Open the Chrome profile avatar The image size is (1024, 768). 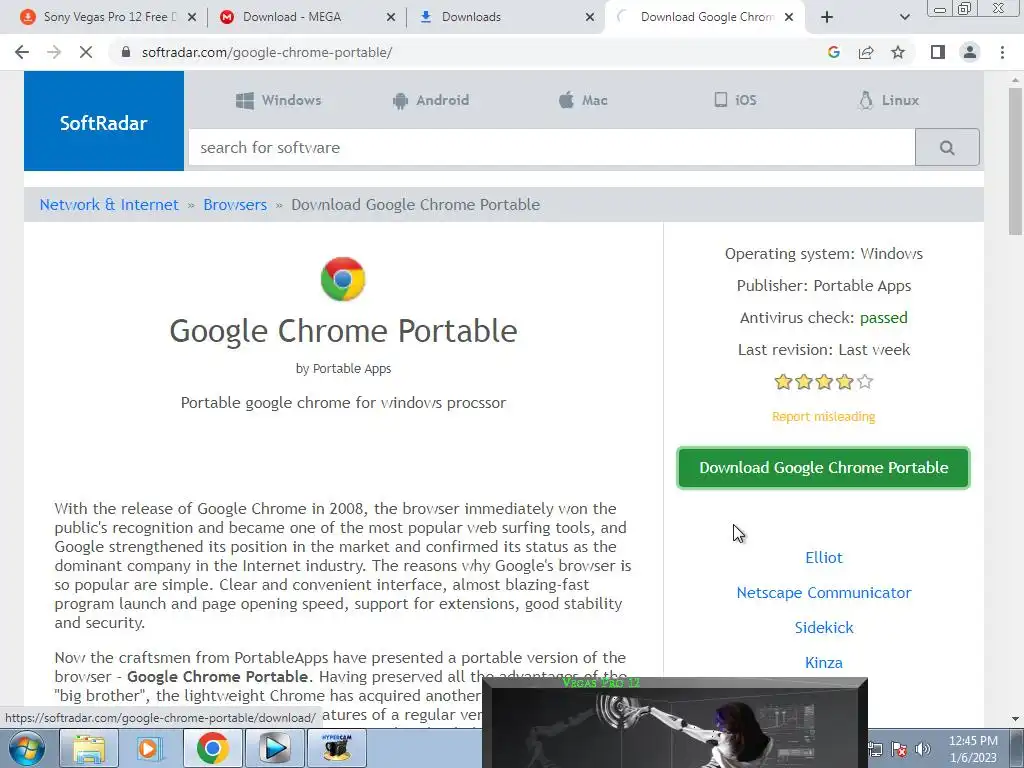click(970, 52)
